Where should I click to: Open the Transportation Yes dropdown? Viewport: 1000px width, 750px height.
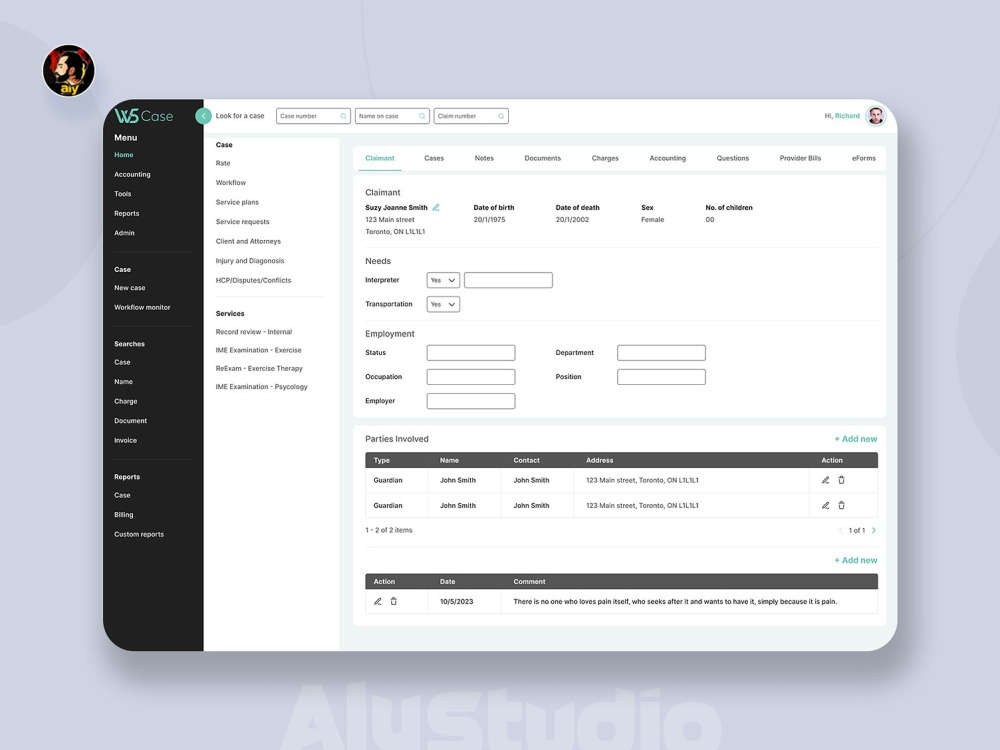pos(443,304)
